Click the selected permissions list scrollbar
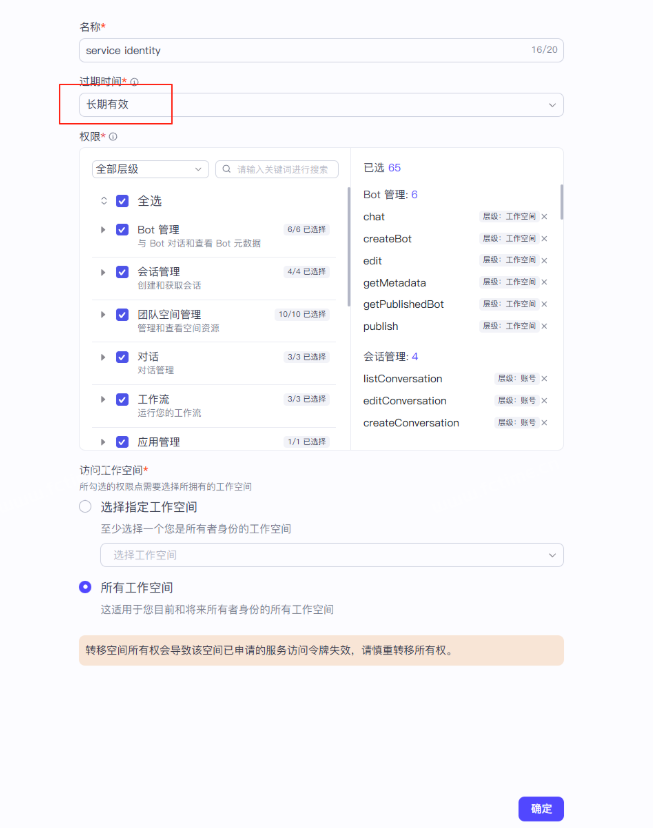Screen dimensions: 653x828 click(x=561, y=202)
